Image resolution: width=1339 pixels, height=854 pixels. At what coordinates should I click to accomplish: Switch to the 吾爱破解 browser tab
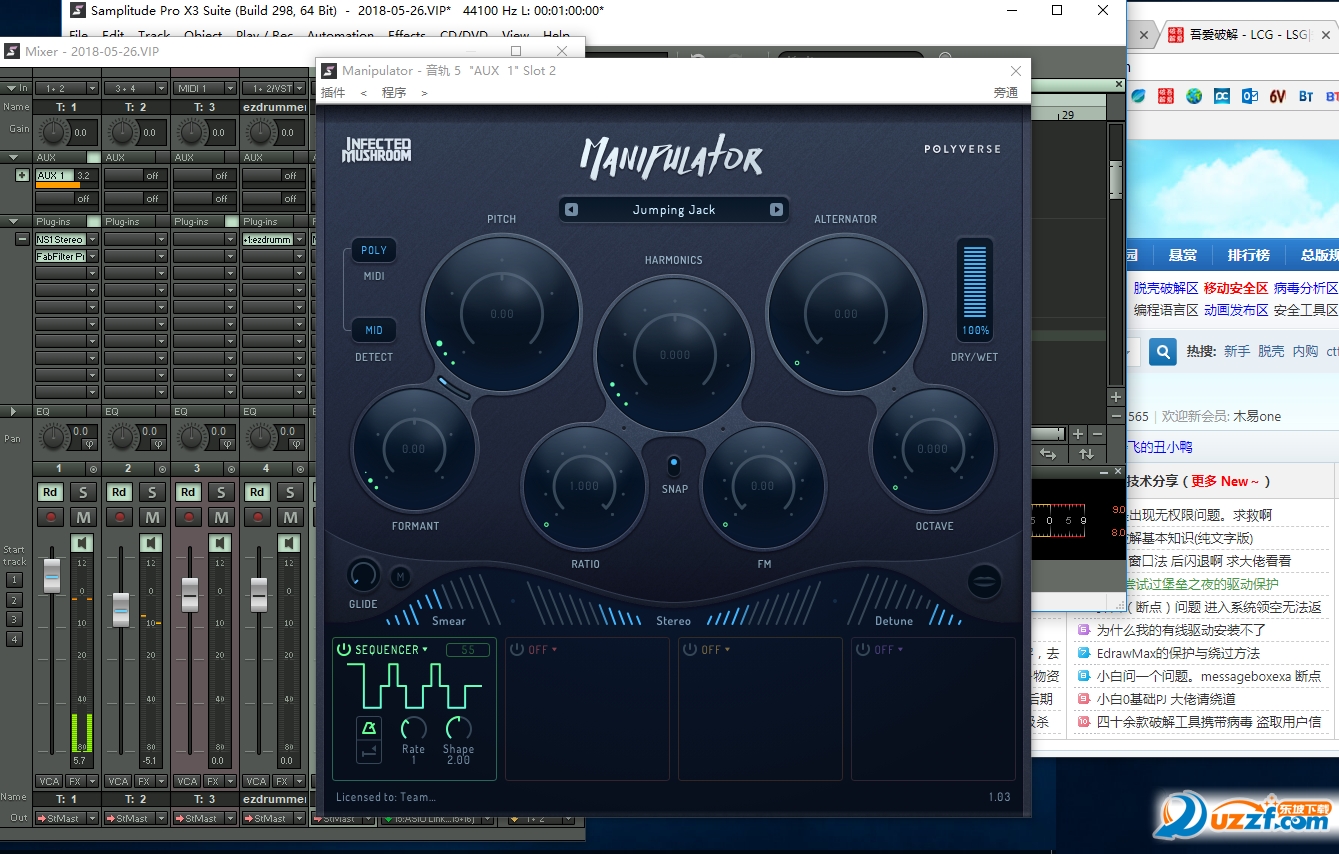coord(1249,34)
